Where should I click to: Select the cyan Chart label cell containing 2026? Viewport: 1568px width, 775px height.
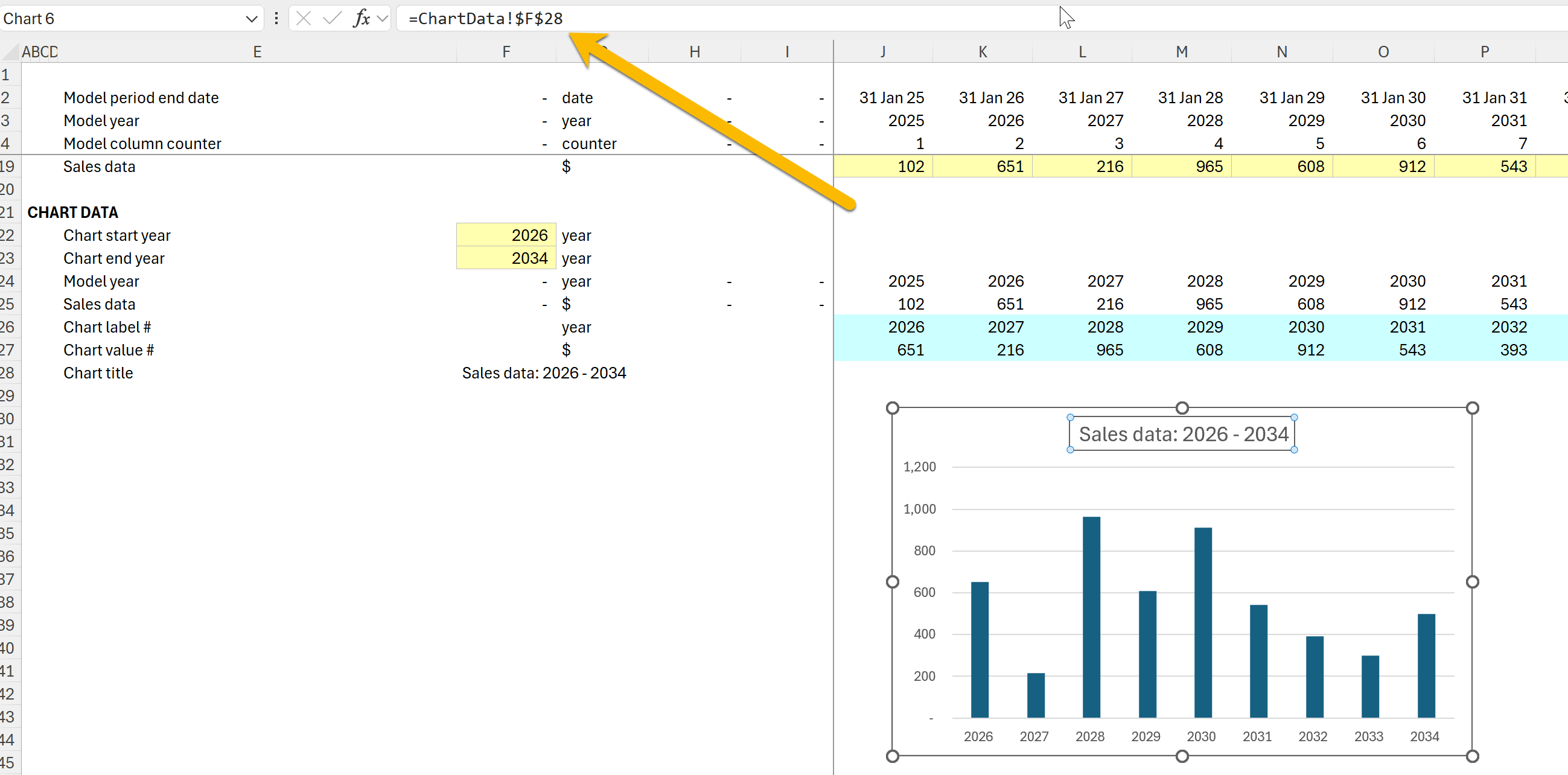(906, 327)
